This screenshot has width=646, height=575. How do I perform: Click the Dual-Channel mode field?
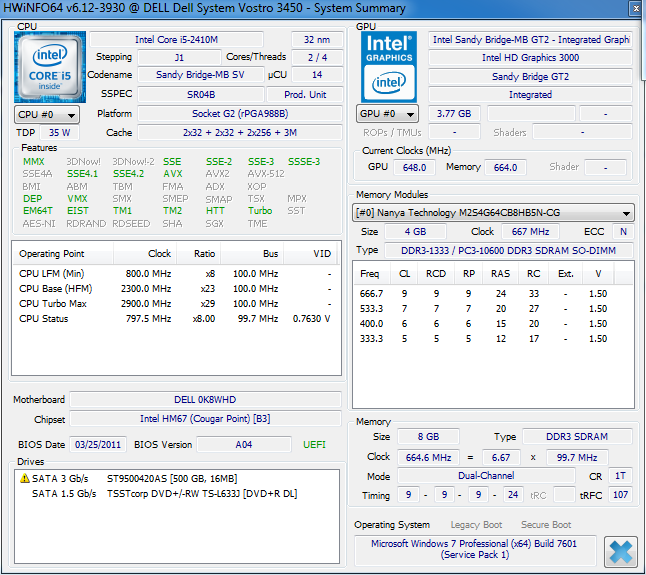486,476
